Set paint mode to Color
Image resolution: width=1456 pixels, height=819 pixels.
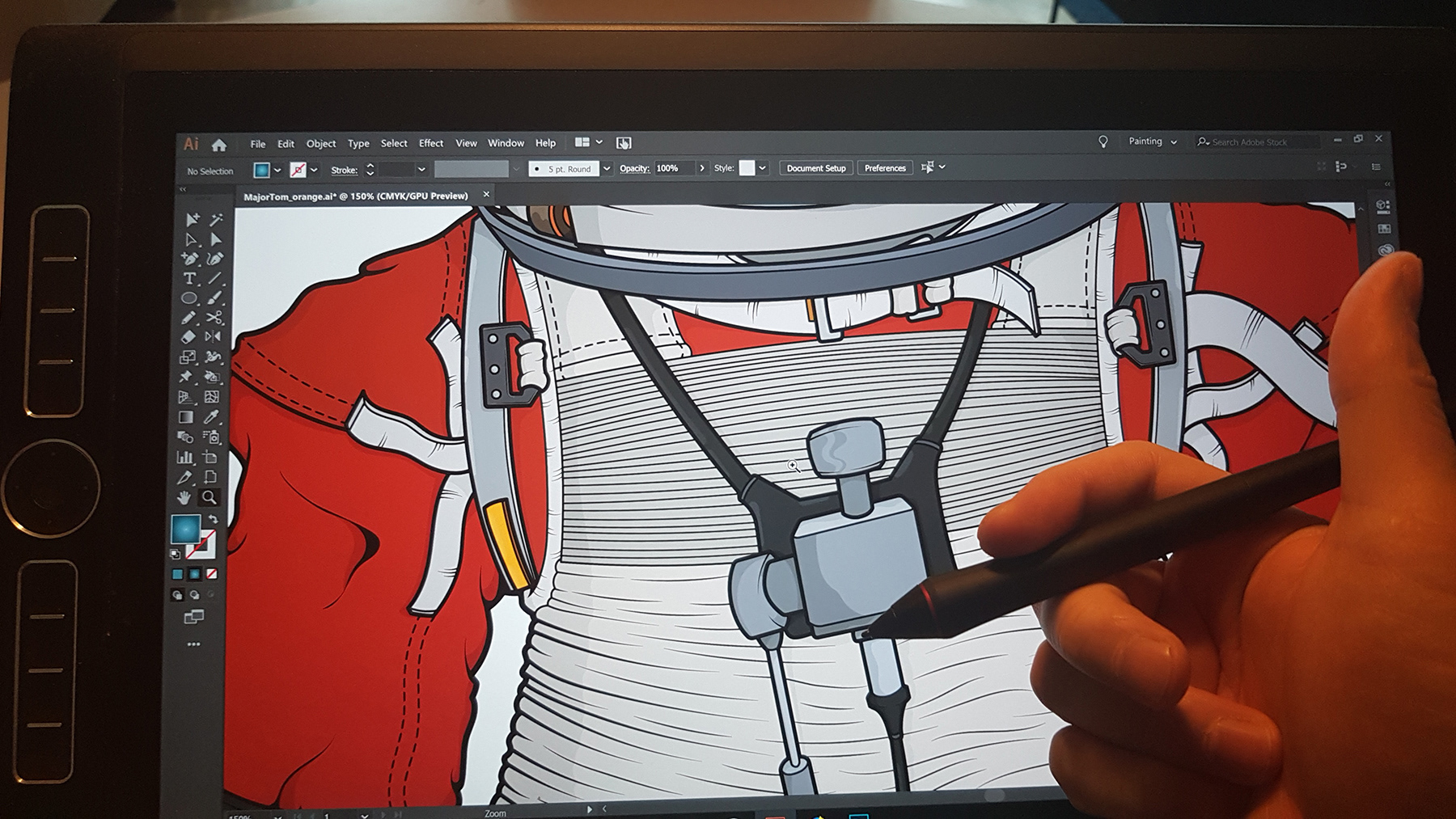pyautogui.click(x=177, y=574)
